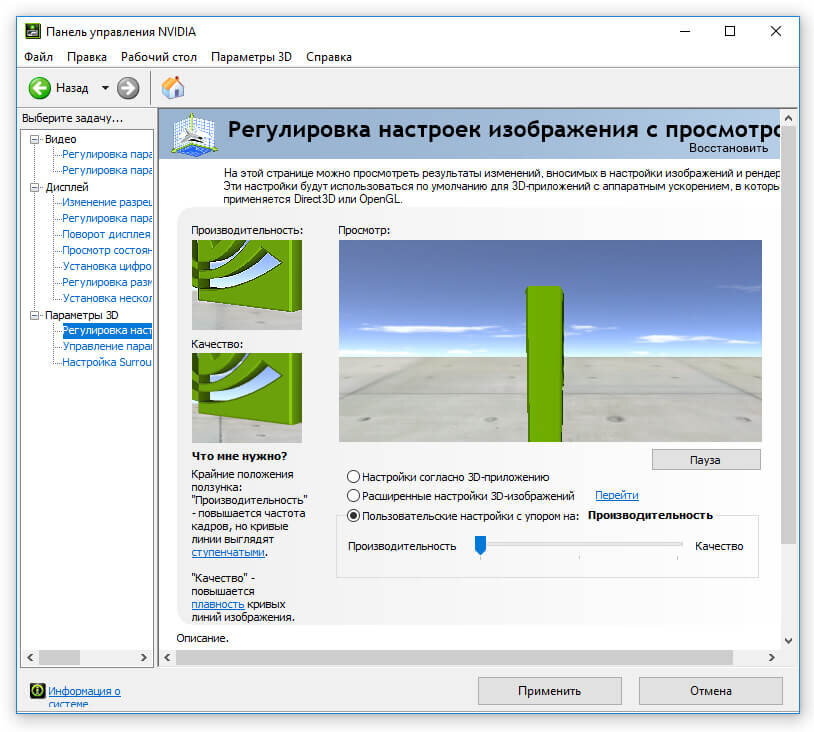814x732 pixels.
Task: Click the main pane vertical scrollbar down arrow
Action: click(788, 641)
